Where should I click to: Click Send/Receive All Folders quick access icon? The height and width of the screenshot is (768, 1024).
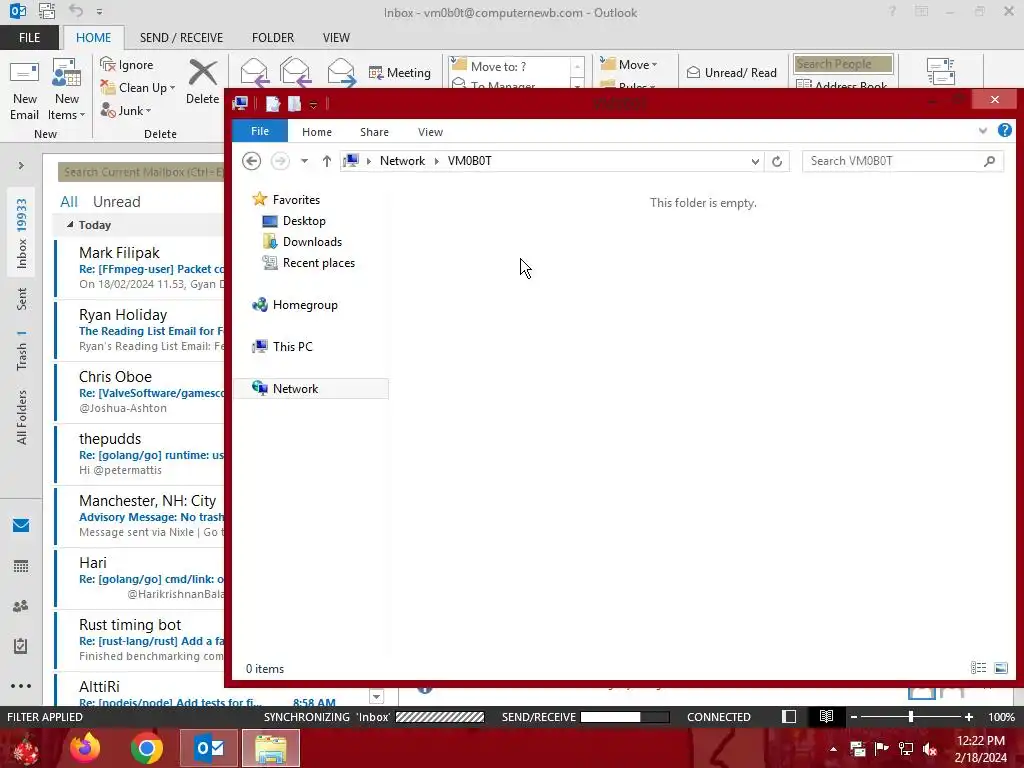pos(47,11)
